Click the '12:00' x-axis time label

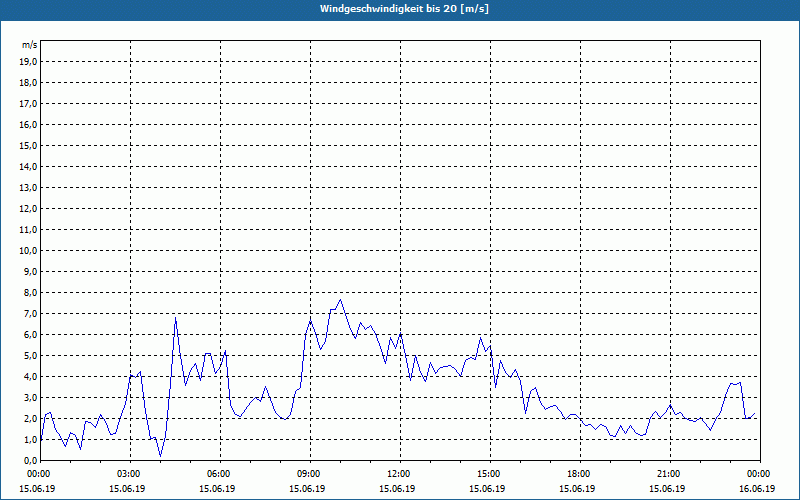(401, 474)
